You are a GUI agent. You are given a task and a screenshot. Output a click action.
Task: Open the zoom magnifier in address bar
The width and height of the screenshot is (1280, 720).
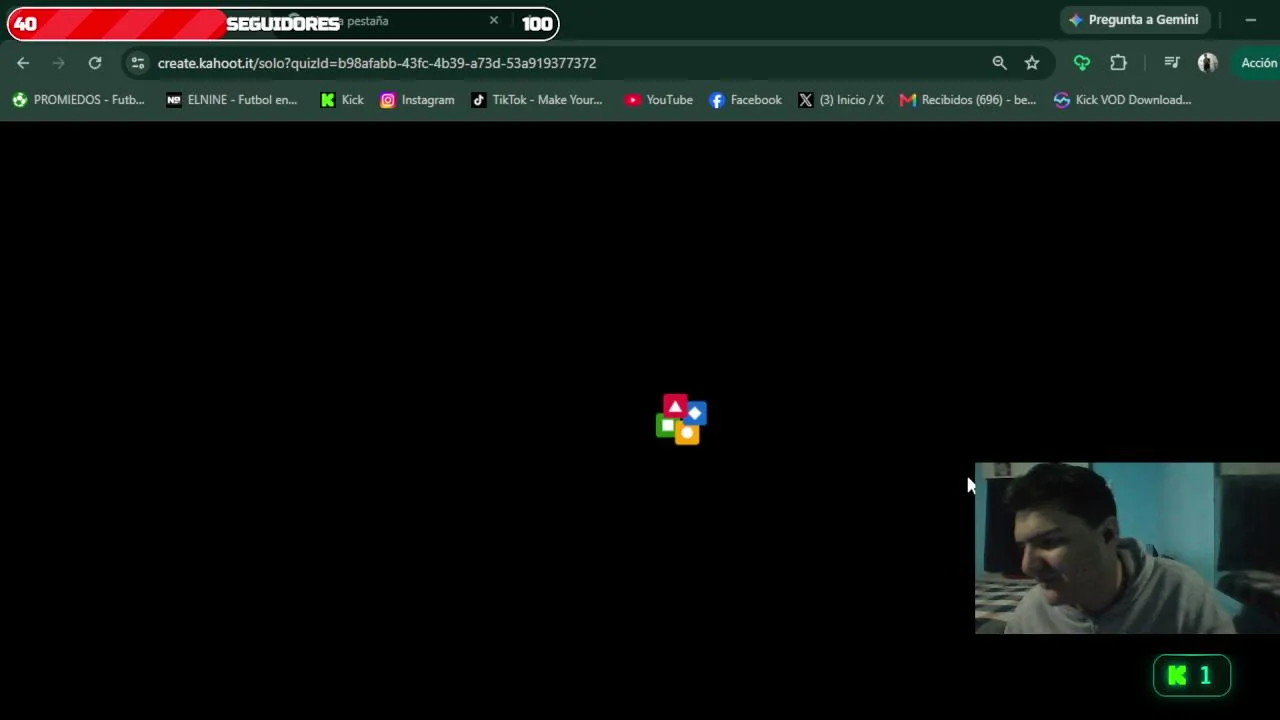pyautogui.click(x=999, y=63)
